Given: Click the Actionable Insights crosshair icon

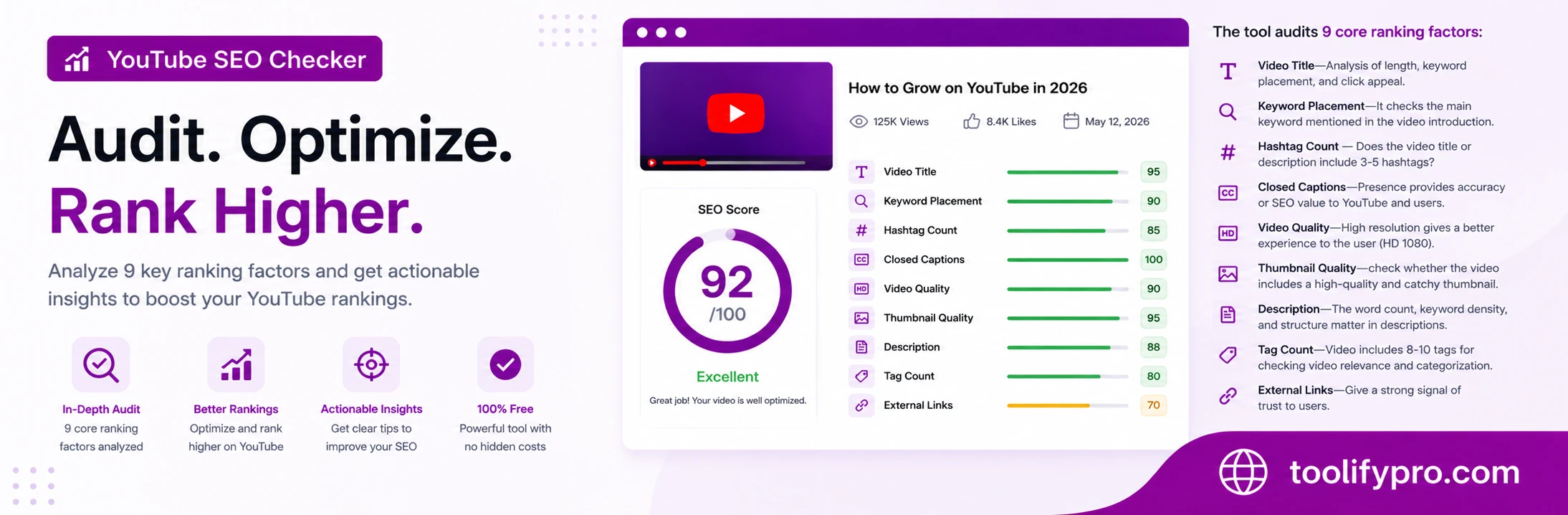Looking at the screenshot, I should tap(371, 364).
